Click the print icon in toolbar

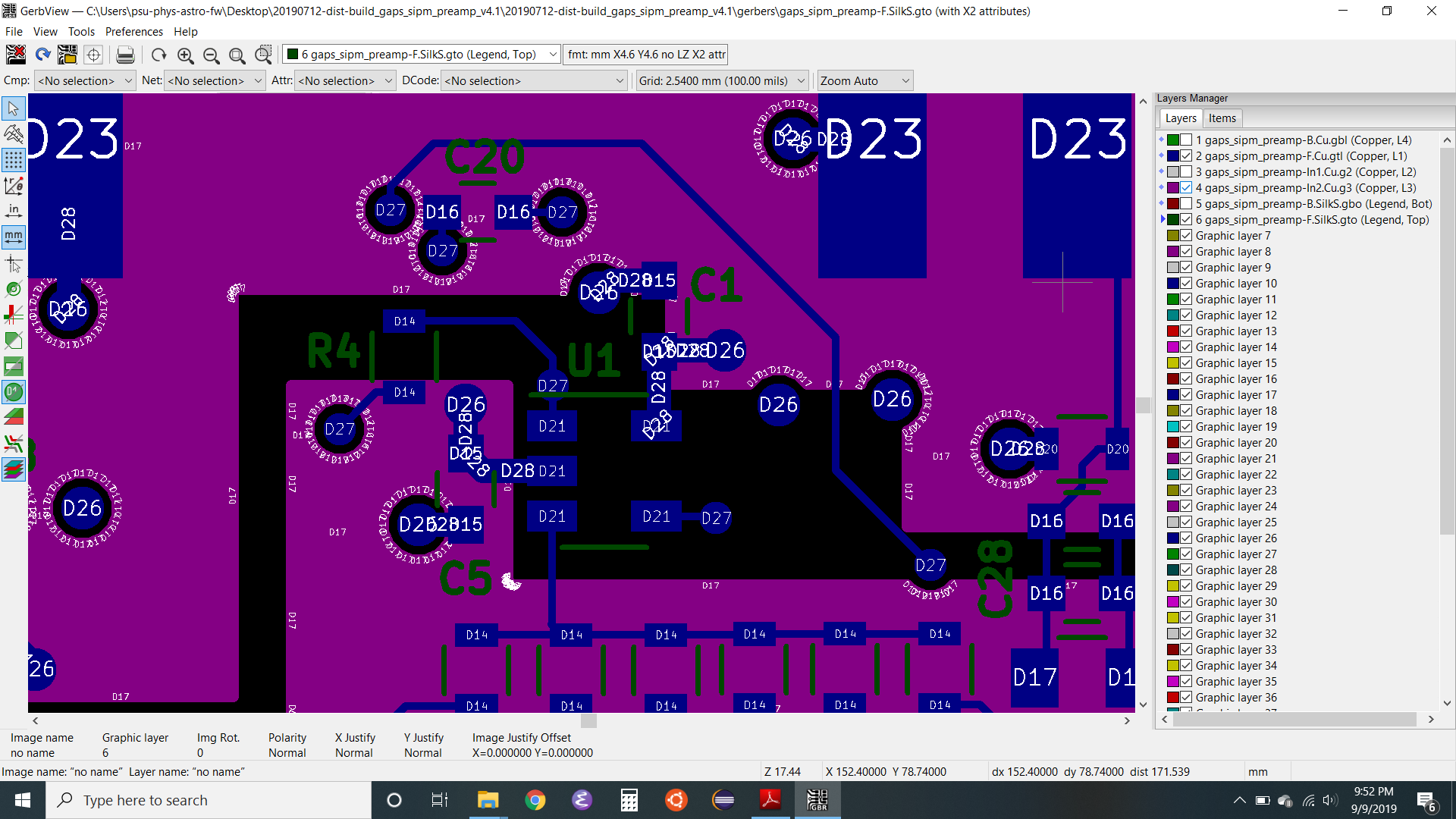click(125, 55)
